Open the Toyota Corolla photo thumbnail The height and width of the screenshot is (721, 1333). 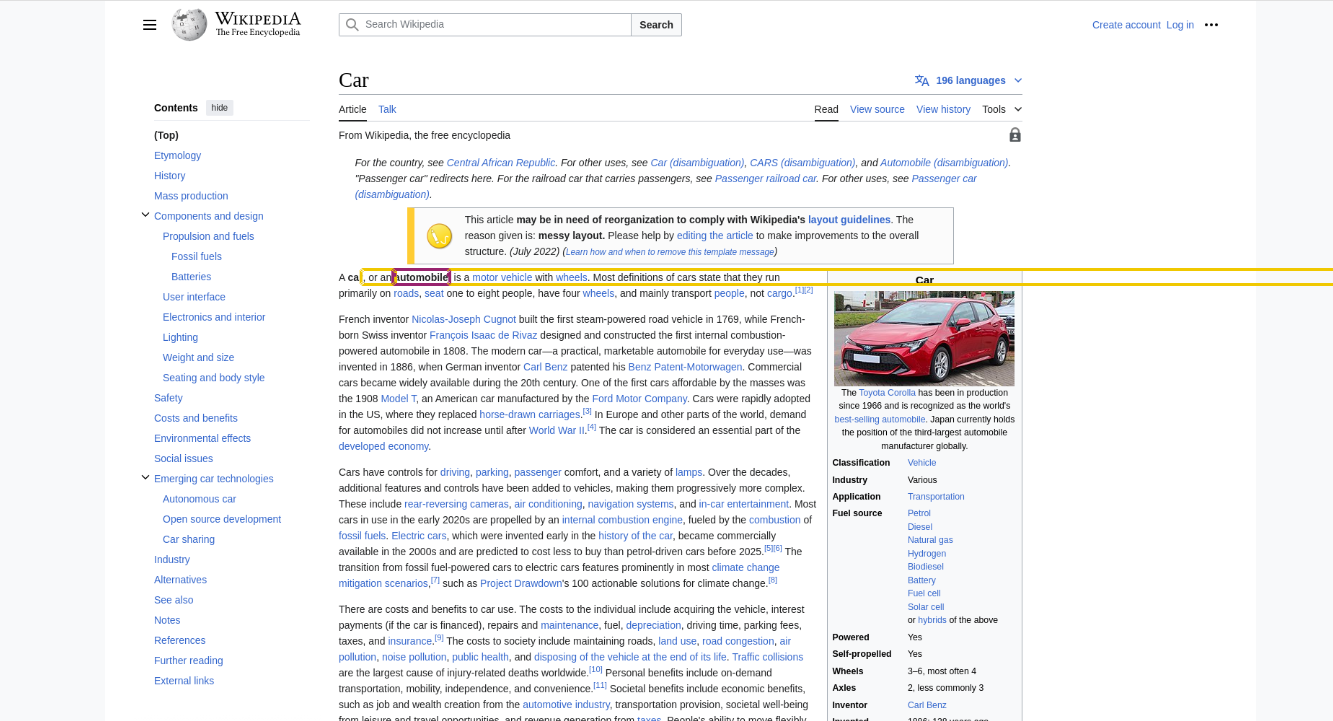[x=924, y=338]
